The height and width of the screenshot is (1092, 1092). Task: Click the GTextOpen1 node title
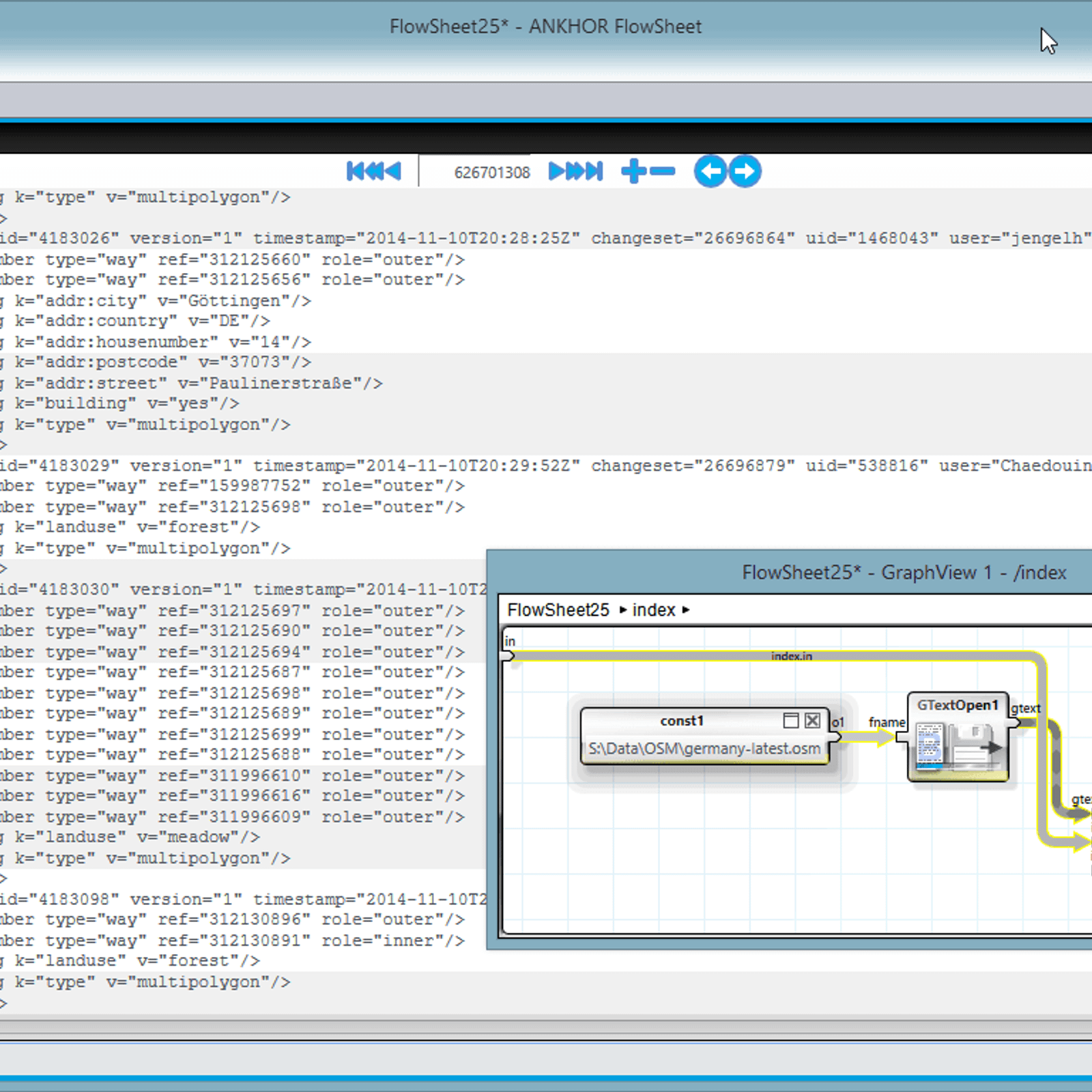coord(958,705)
